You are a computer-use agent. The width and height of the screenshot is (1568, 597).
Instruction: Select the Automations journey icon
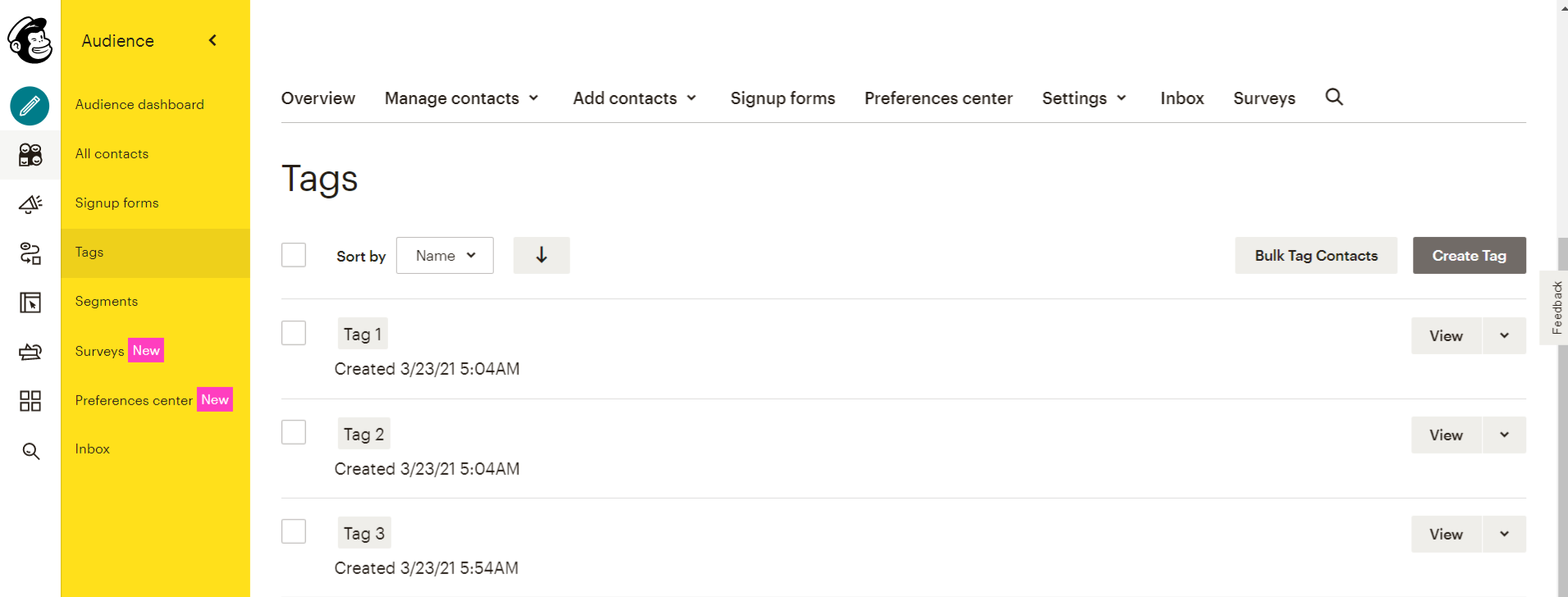tap(30, 253)
